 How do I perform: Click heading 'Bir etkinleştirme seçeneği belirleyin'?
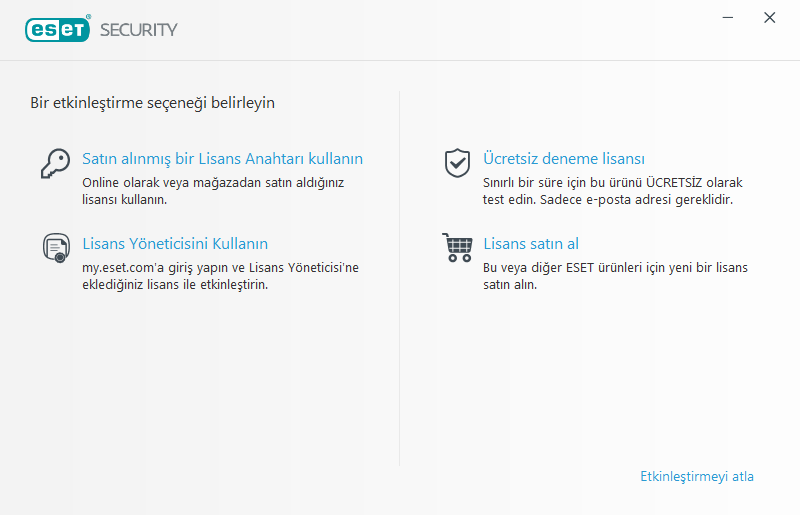[152, 102]
